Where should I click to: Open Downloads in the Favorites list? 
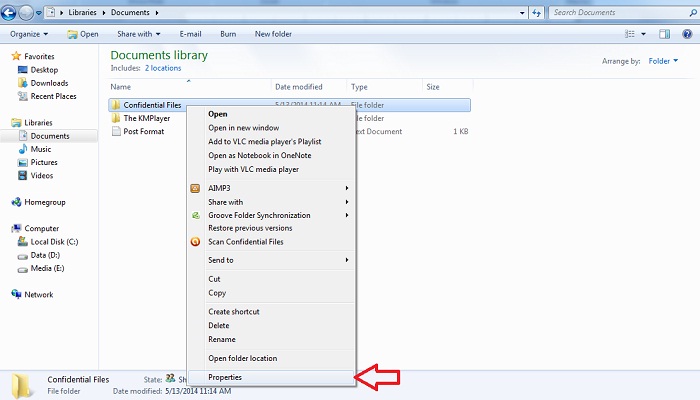(43, 83)
